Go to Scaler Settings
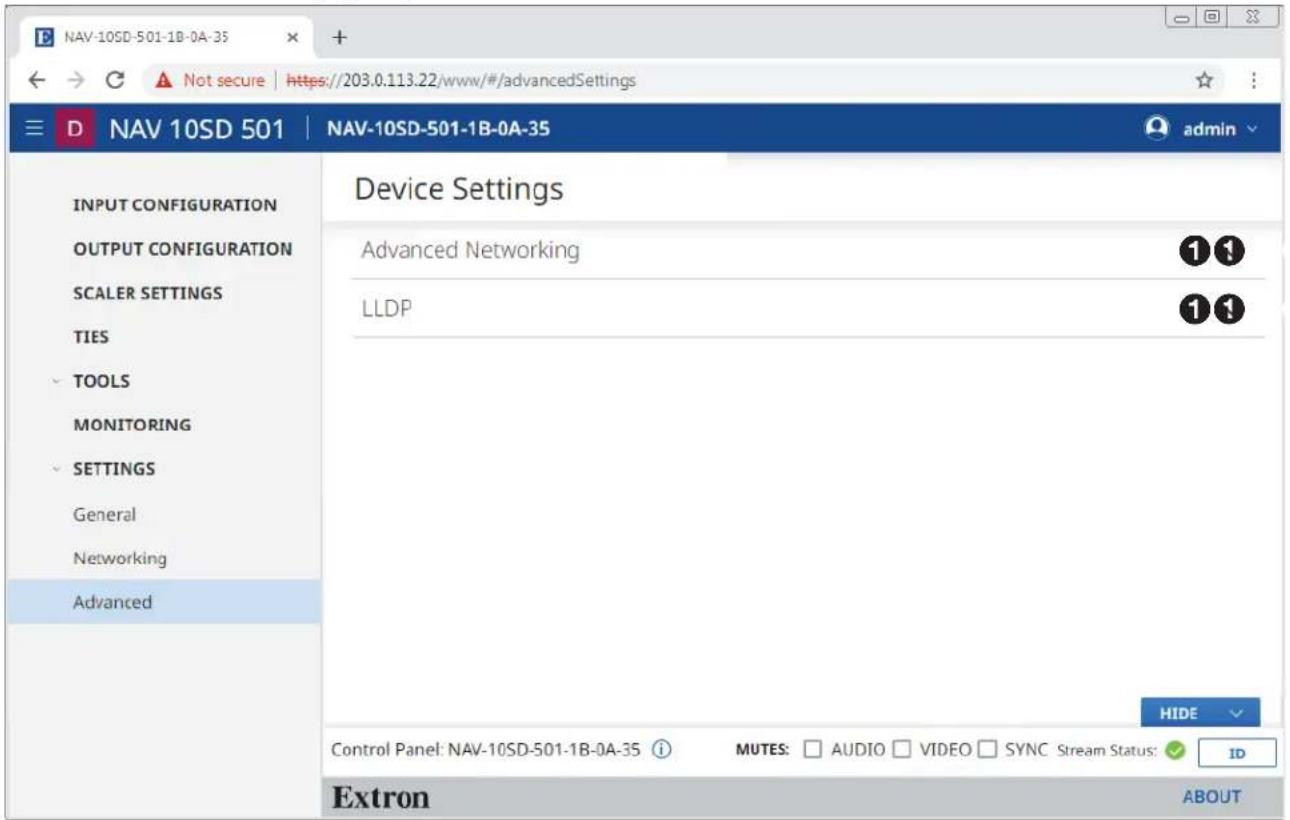 (x=148, y=294)
